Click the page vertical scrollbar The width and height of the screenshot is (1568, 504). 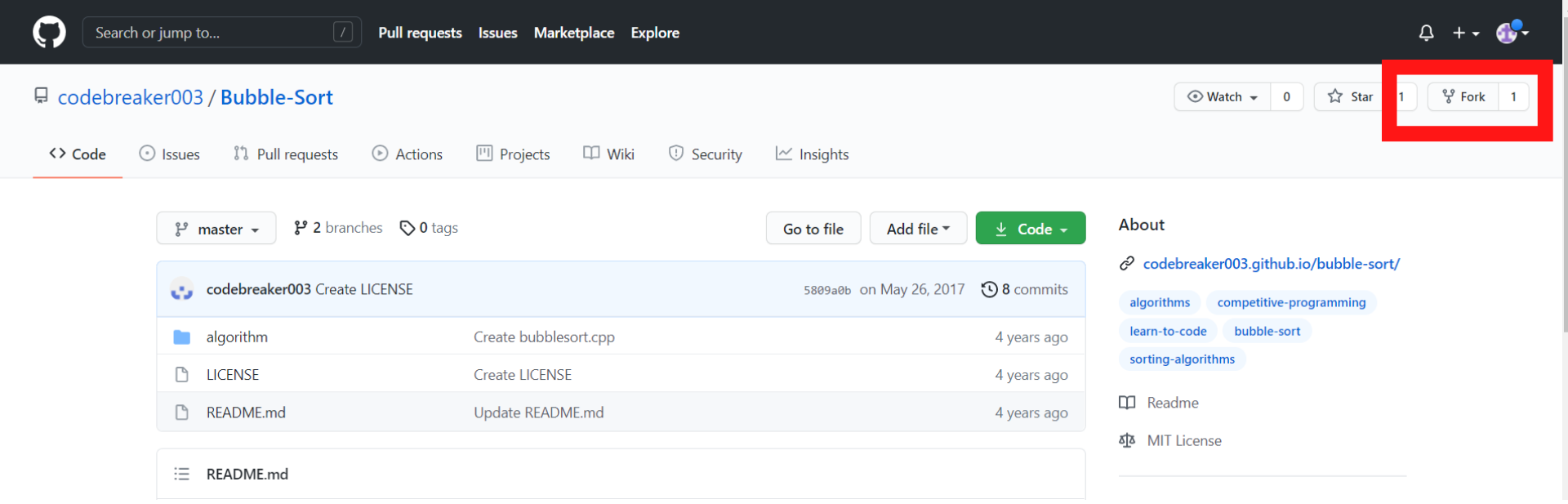point(1565,176)
